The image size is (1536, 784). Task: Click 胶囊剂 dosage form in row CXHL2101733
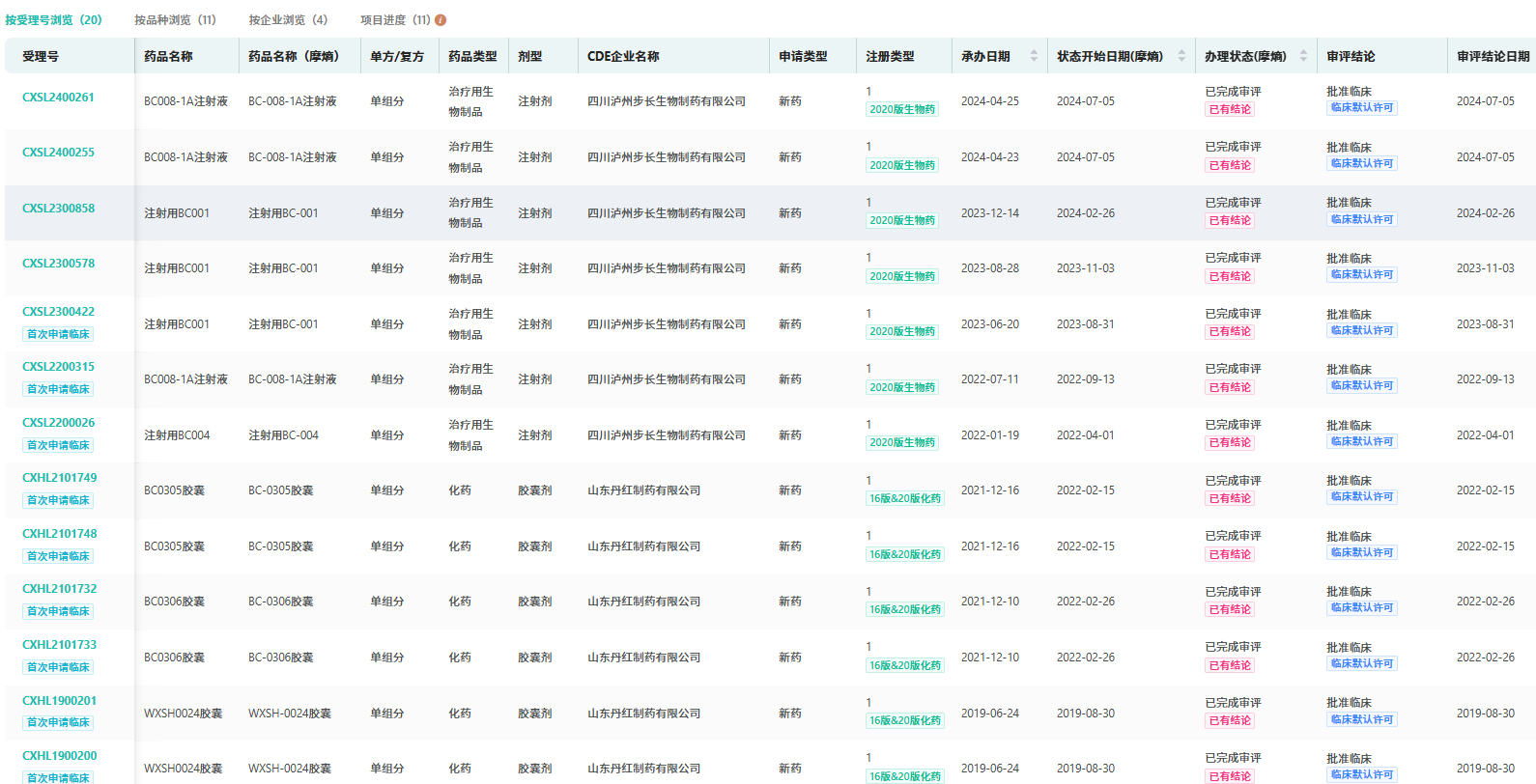pyautogui.click(x=535, y=658)
